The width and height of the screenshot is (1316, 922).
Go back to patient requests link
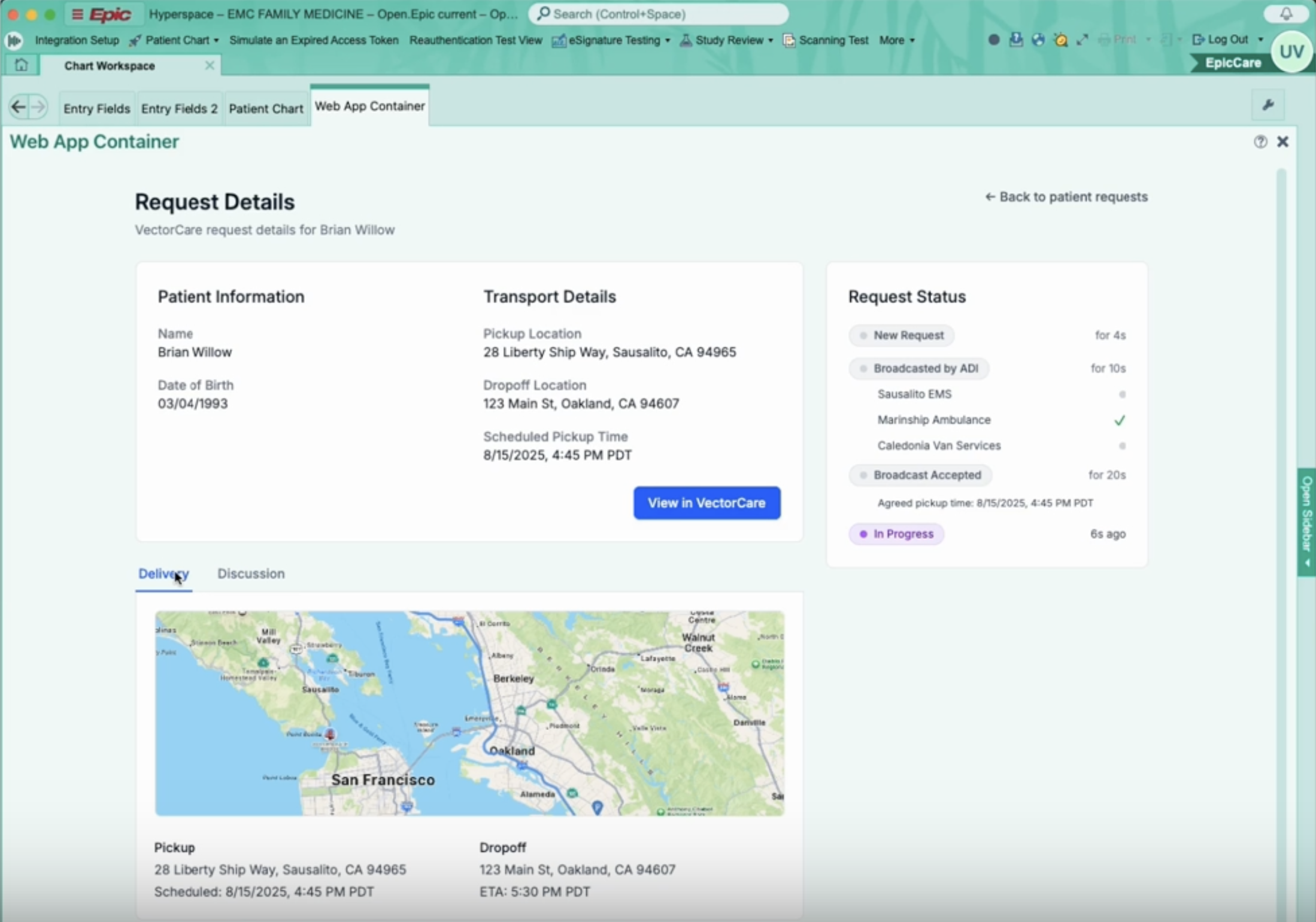tap(1066, 197)
